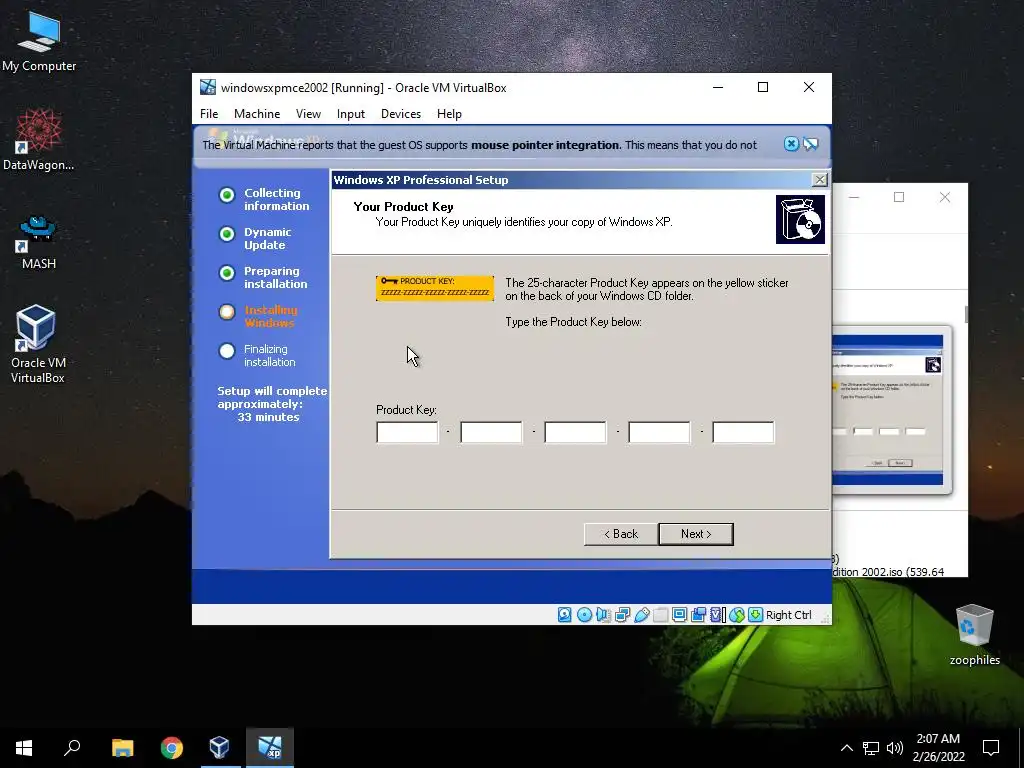Viewport: 1024px width, 768px height.
Task: Click the Windows Start button
Action: [x=24, y=748]
